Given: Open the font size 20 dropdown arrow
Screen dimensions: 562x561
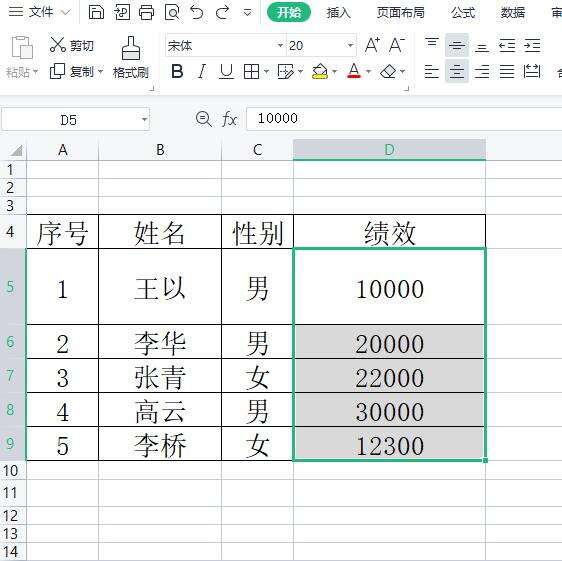Looking at the screenshot, I should pyautogui.click(x=350, y=46).
